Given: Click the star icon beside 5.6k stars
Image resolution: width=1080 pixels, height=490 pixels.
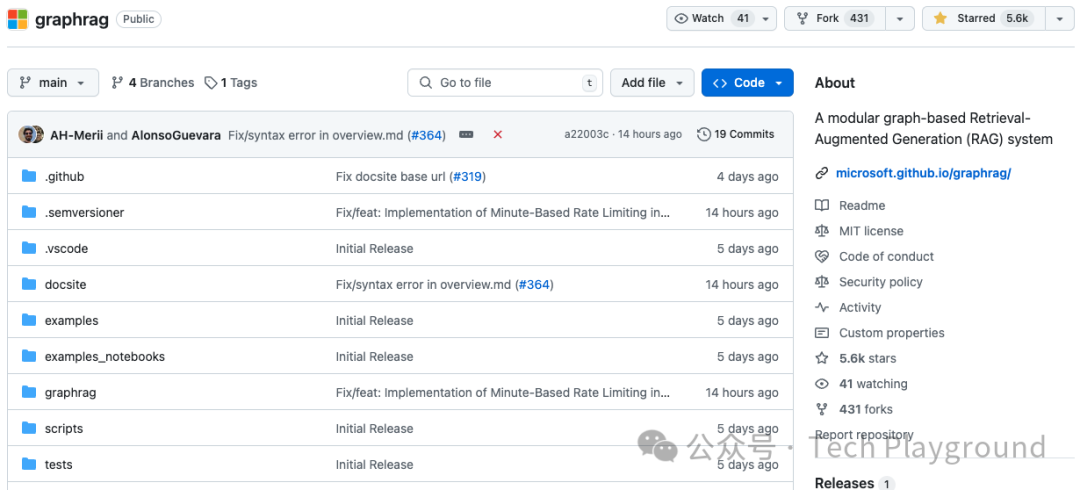Looking at the screenshot, I should (821, 358).
